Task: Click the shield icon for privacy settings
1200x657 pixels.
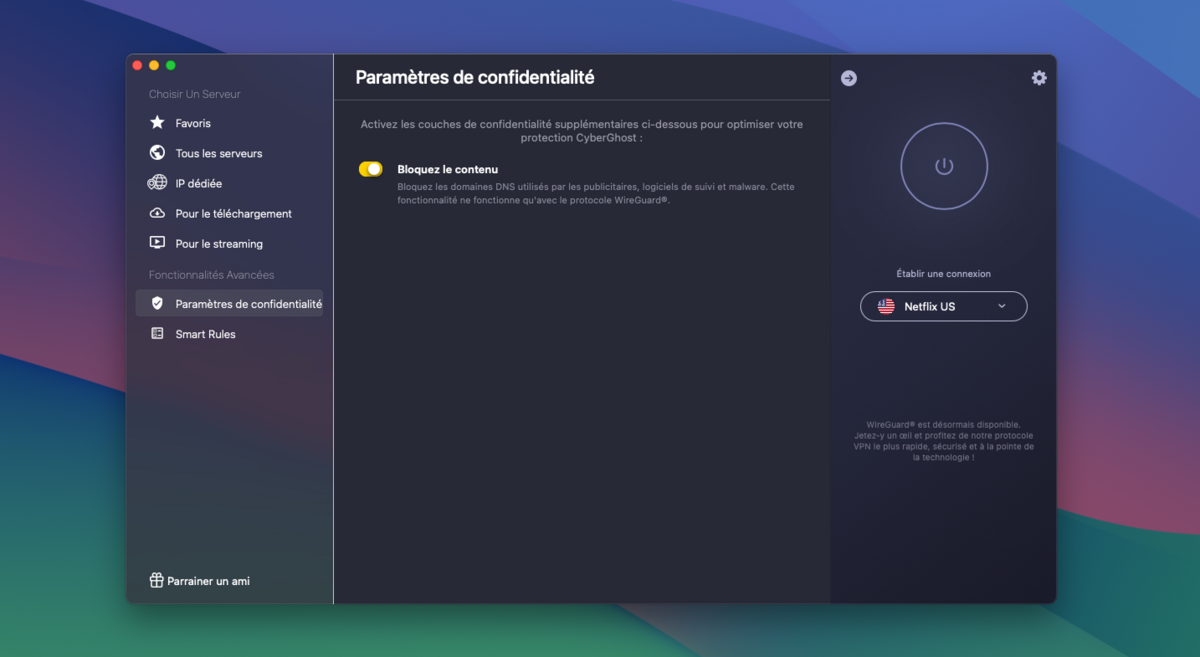Action: pyautogui.click(x=157, y=303)
